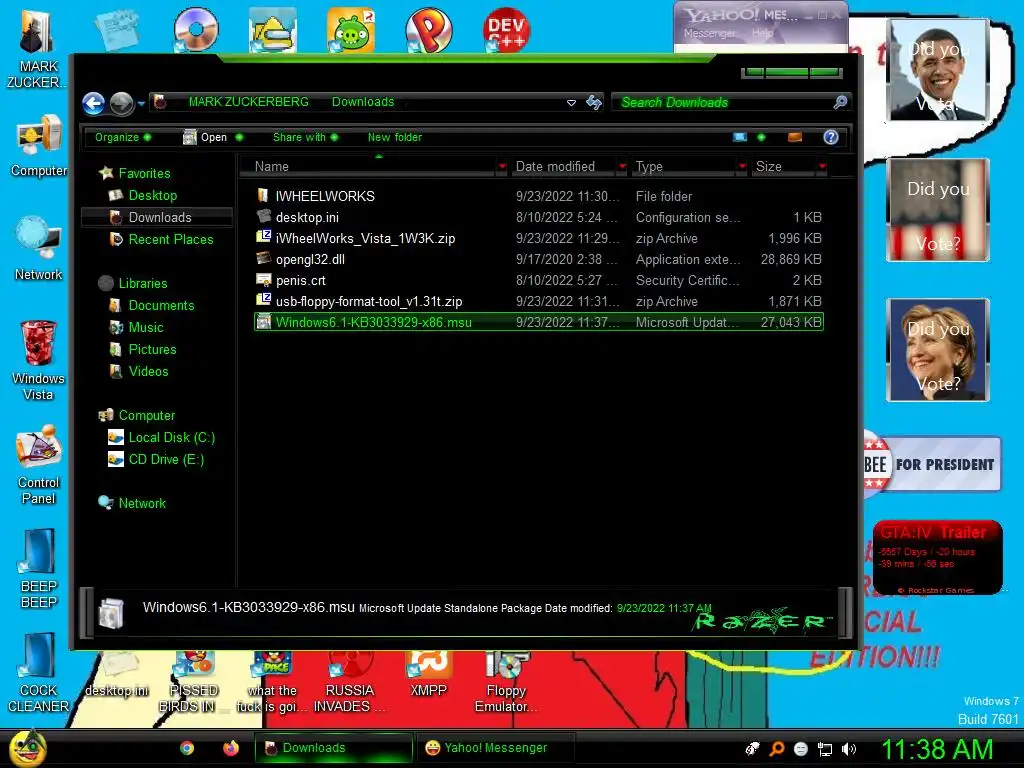The width and height of the screenshot is (1024, 768).
Task: Select the usb-floppy-format-tool_v1.31t.zip file
Action: (539, 300)
